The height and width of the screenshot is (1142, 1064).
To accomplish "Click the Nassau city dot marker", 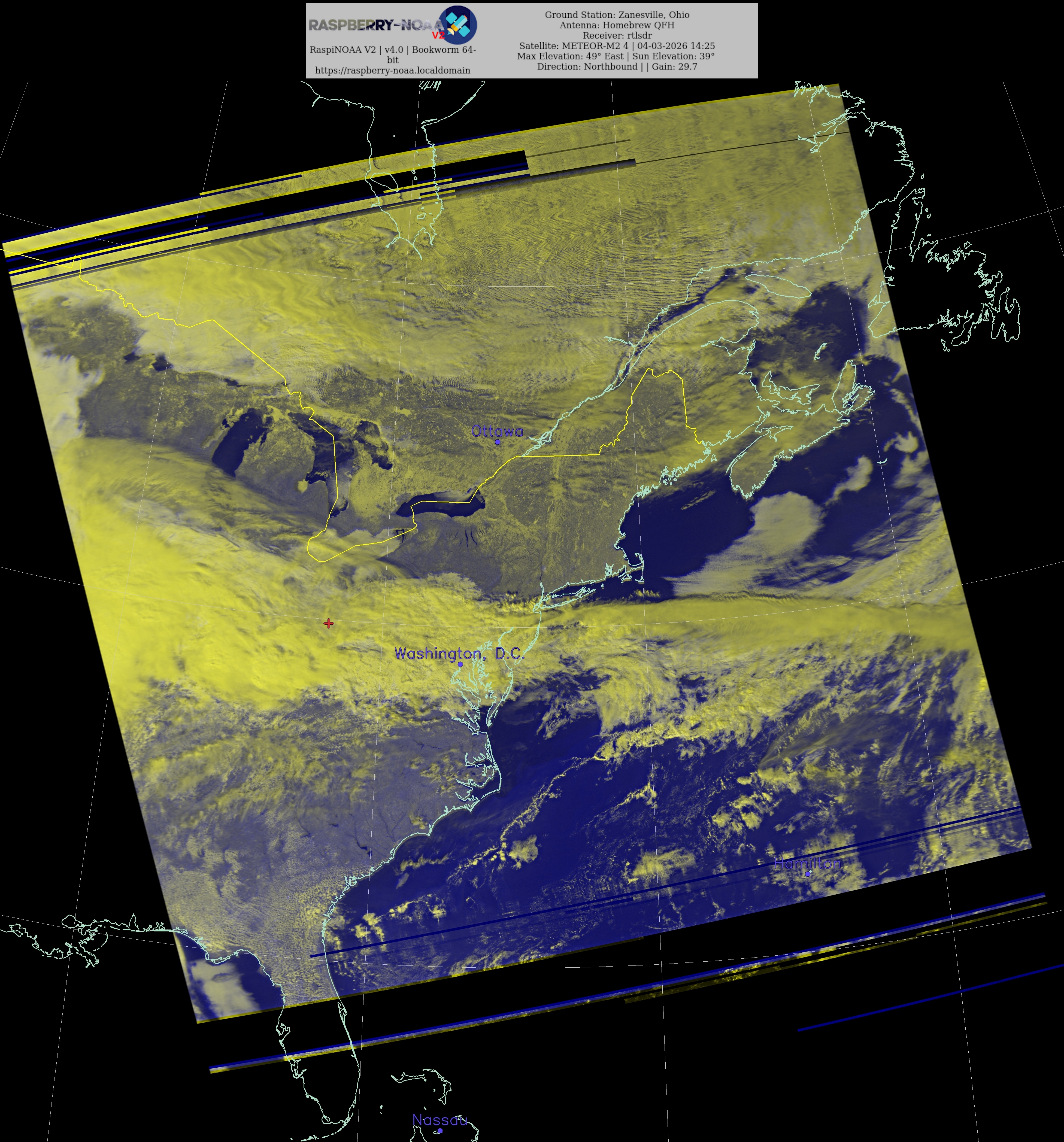I will point(440,1131).
